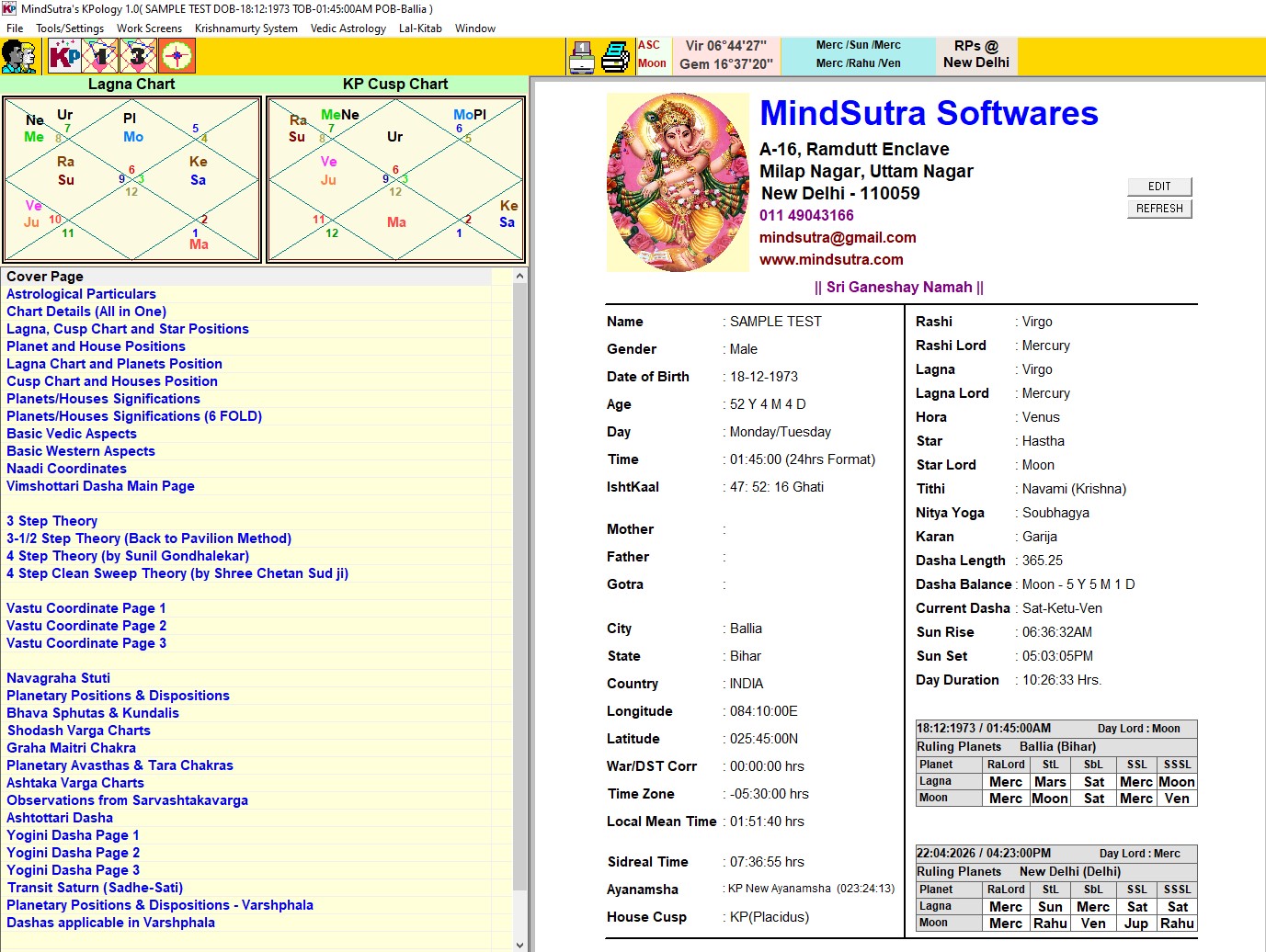Image resolution: width=1266 pixels, height=952 pixels.
Task: Open the Lal-Kitab menu
Action: click(420, 28)
